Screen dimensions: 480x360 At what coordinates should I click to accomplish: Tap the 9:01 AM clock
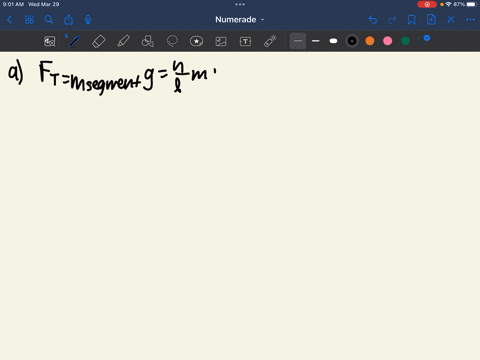[13, 4]
